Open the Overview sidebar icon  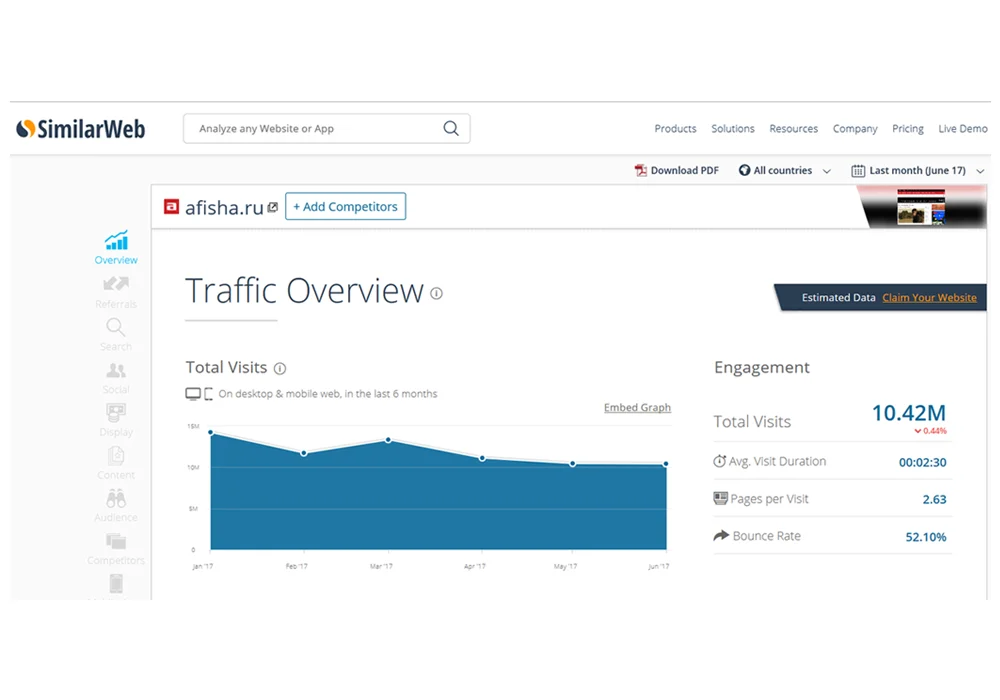tap(116, 247)
